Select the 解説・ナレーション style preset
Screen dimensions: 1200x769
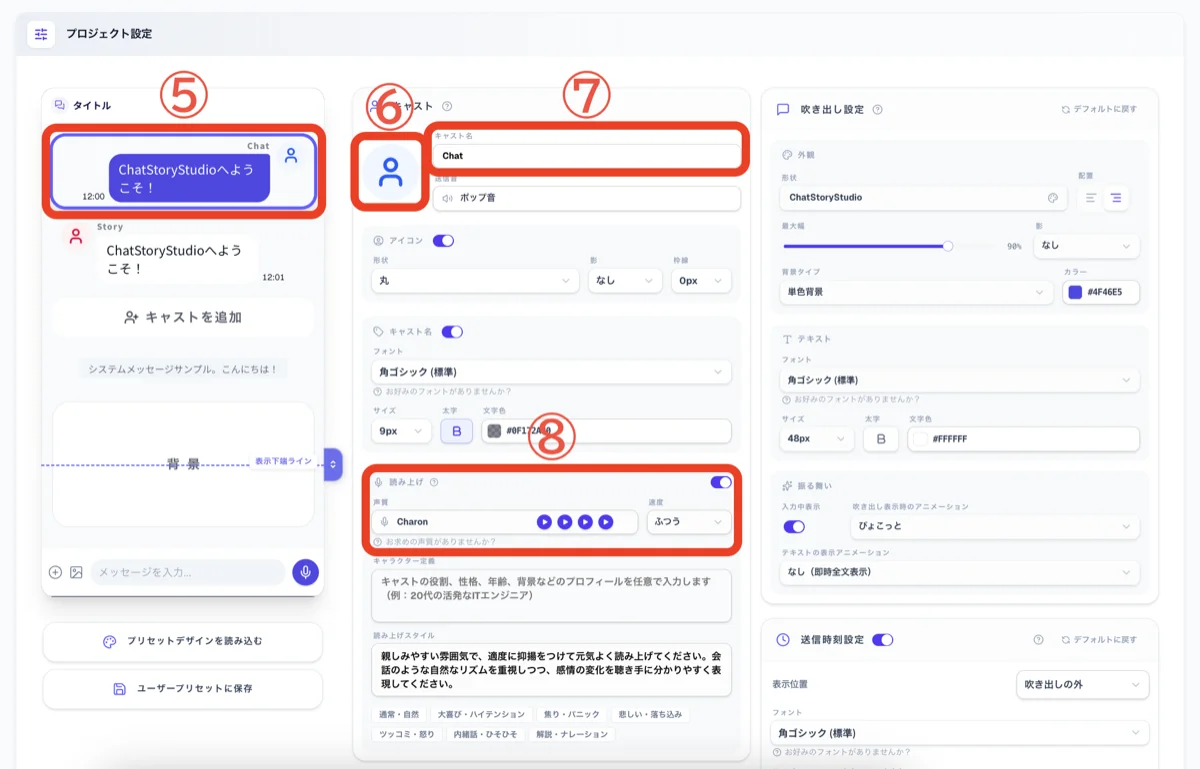pyautogui.click(x=572, y=734)
